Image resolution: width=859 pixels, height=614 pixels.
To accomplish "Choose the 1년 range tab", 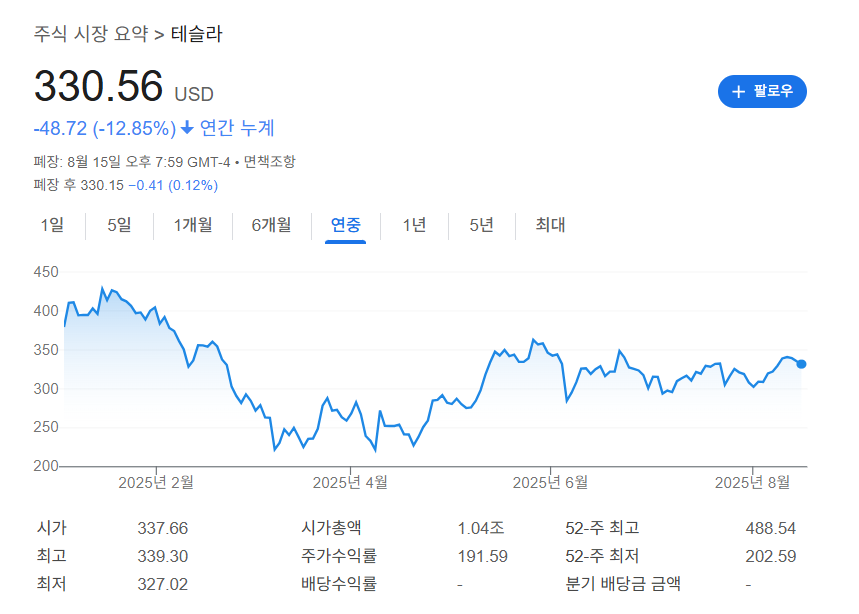I will pyautogui.click(x=414, y=225).
